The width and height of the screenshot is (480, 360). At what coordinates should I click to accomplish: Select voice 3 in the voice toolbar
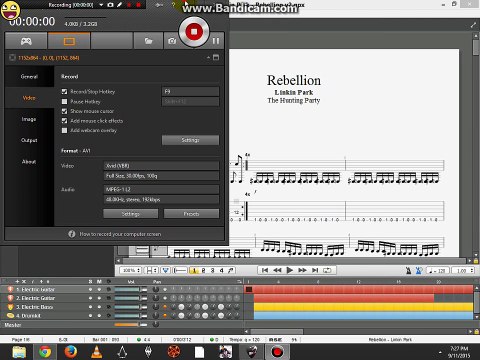(212, 270)
